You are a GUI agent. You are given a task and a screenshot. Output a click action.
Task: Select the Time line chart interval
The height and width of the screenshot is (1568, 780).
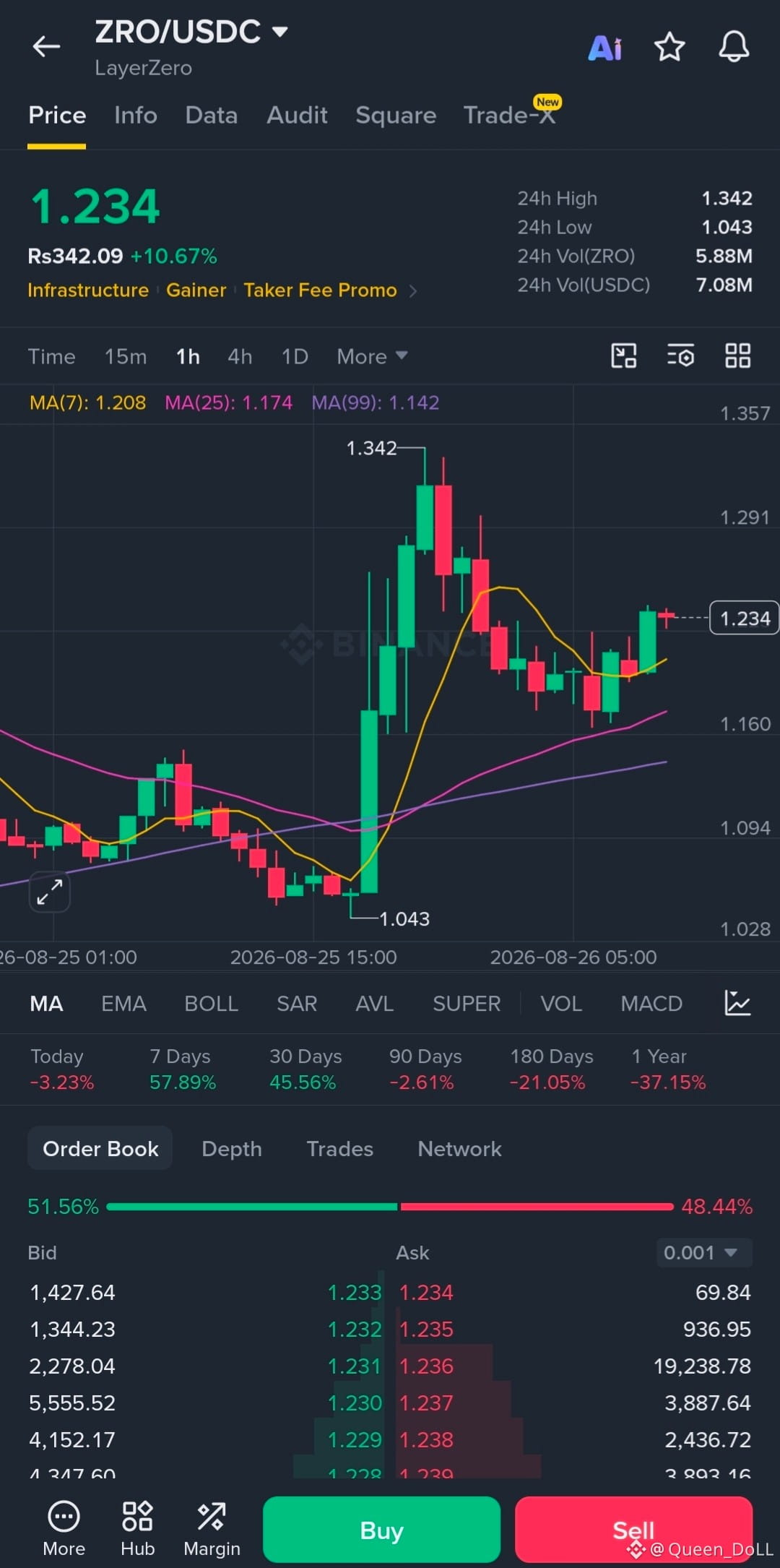coord(51,356)
